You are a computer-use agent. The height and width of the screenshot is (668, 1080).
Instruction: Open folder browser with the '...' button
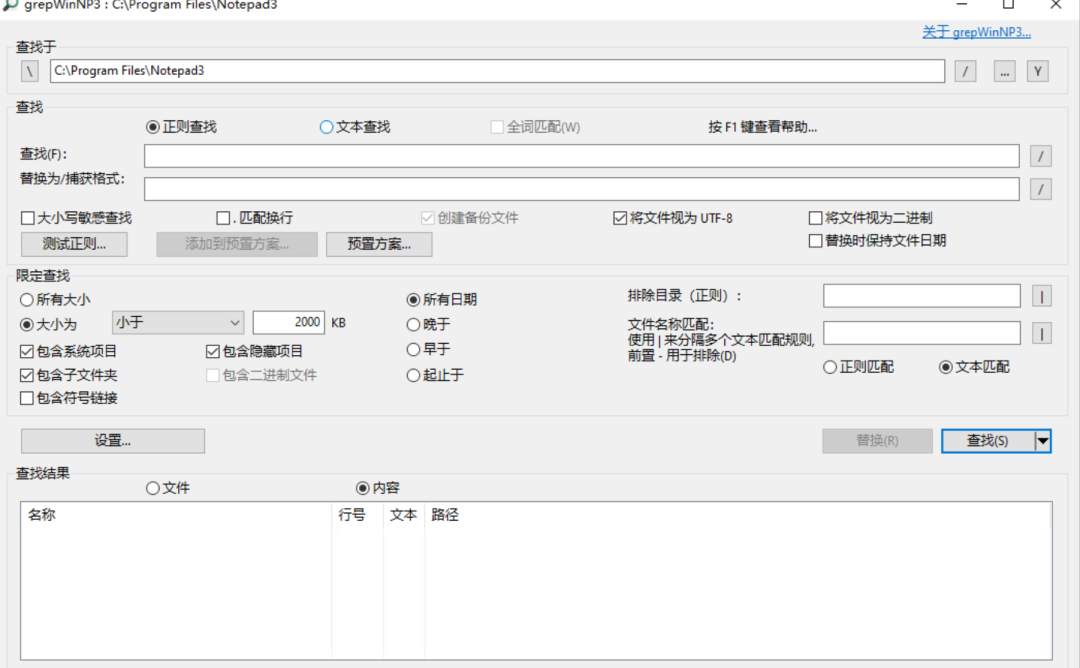point(1004,71)
